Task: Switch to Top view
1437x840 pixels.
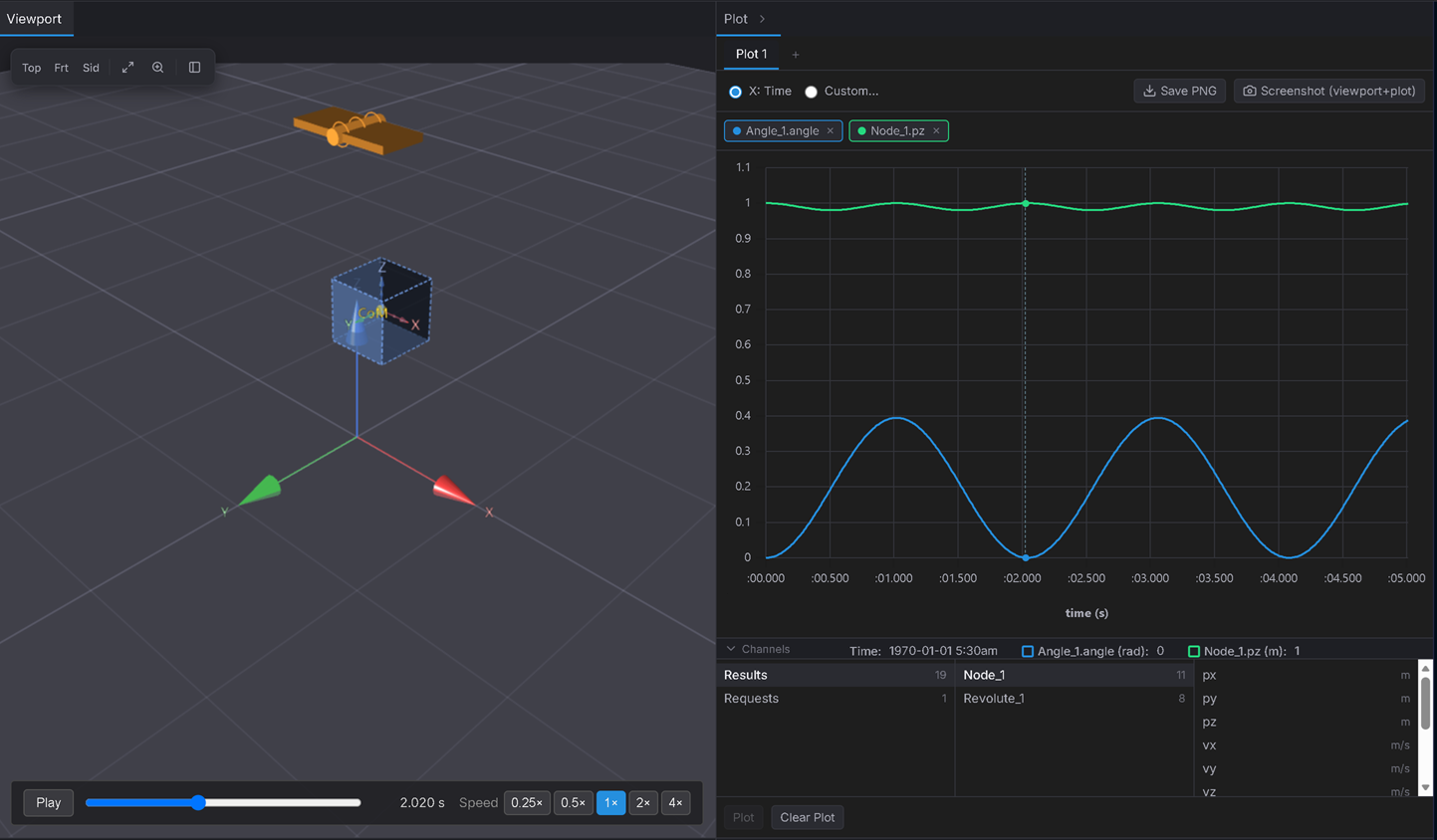Action: click(x=32, y=68)
